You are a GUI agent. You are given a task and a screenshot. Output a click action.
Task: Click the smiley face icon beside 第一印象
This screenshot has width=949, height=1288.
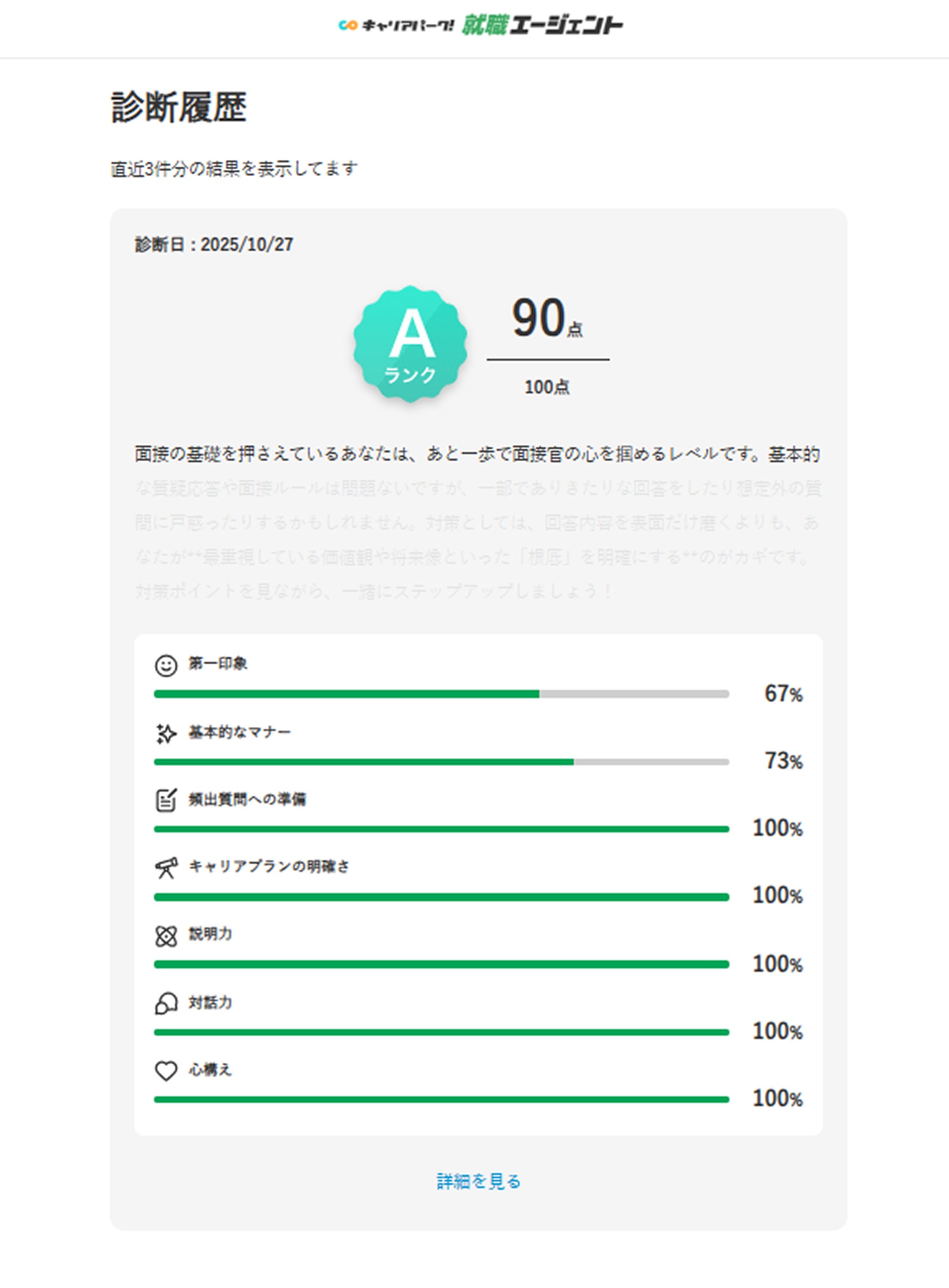[166, 665]
